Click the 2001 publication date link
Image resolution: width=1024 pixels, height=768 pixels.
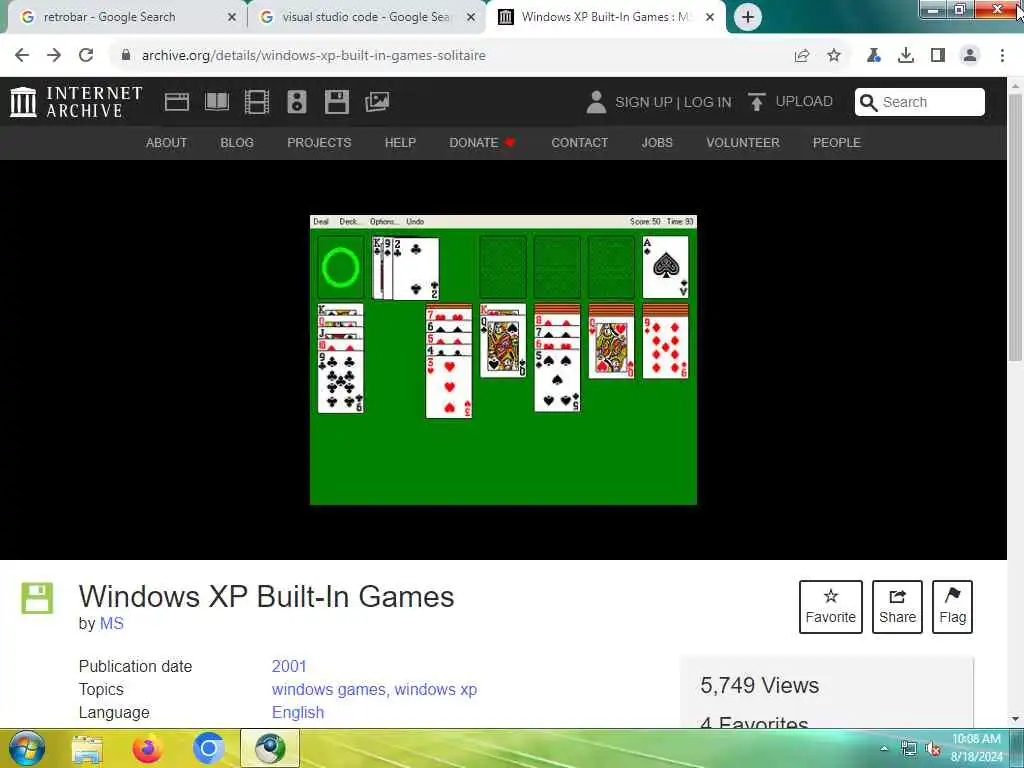(x=289, y=666)
